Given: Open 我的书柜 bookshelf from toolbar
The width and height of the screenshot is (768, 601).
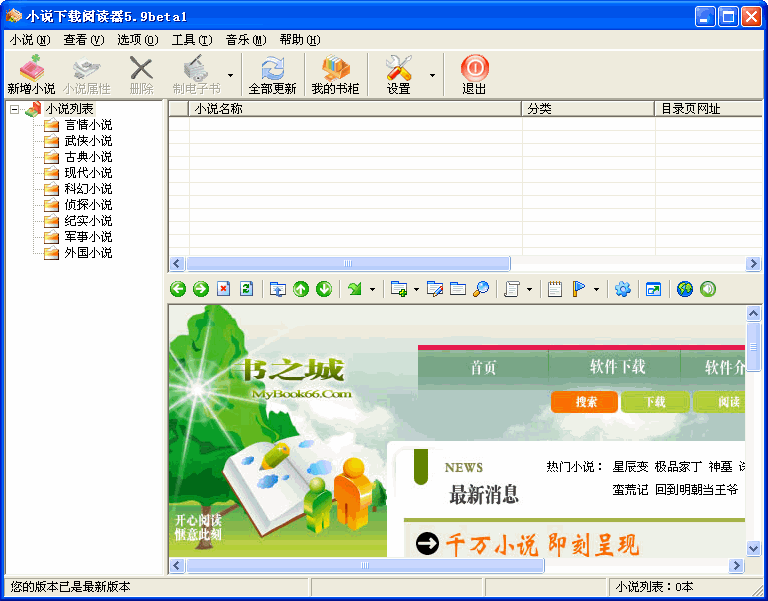Looking at the screenshot, I should [x=335, y=74].
